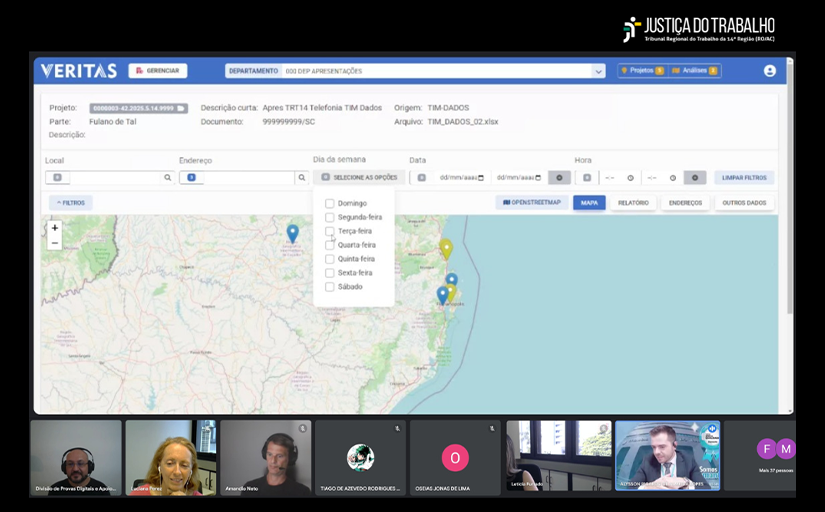
Task: Select Leticia Furtado video thumbnail
Action: pos(559,456)
